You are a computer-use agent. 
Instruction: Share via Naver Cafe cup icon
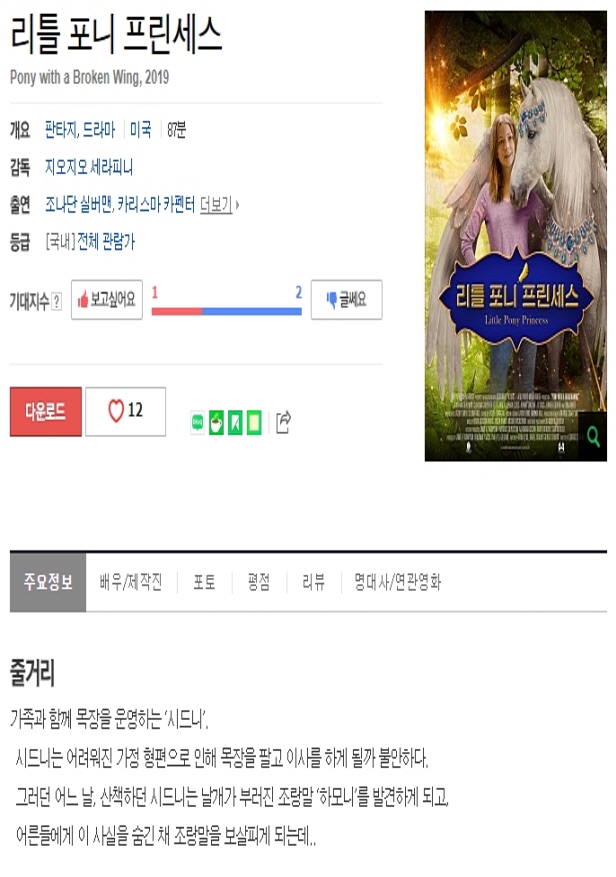pyautogui.click(x=216, y=423)
